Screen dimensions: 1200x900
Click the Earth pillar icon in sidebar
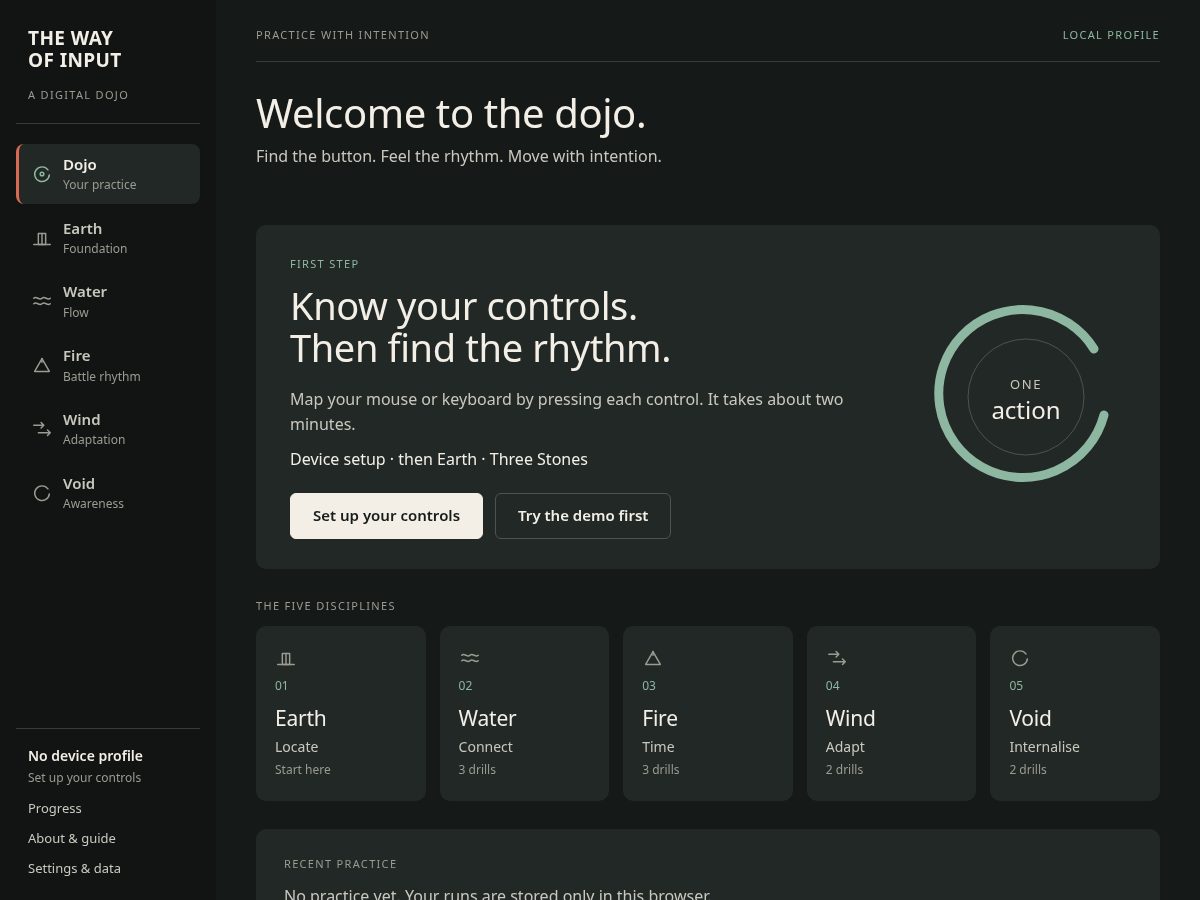click(x=42, y=238)
